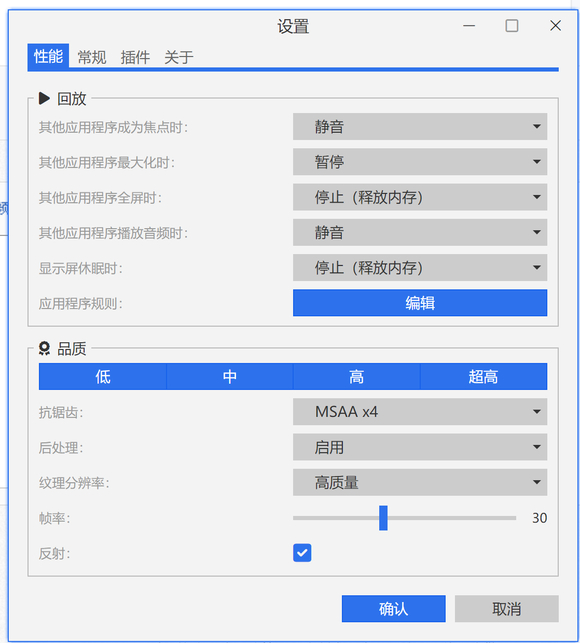This screenshot has width=580, height=643.
Task: Open the 抗锯齿 MSAA x4 dropdown
Action: [x=420, y=411]
